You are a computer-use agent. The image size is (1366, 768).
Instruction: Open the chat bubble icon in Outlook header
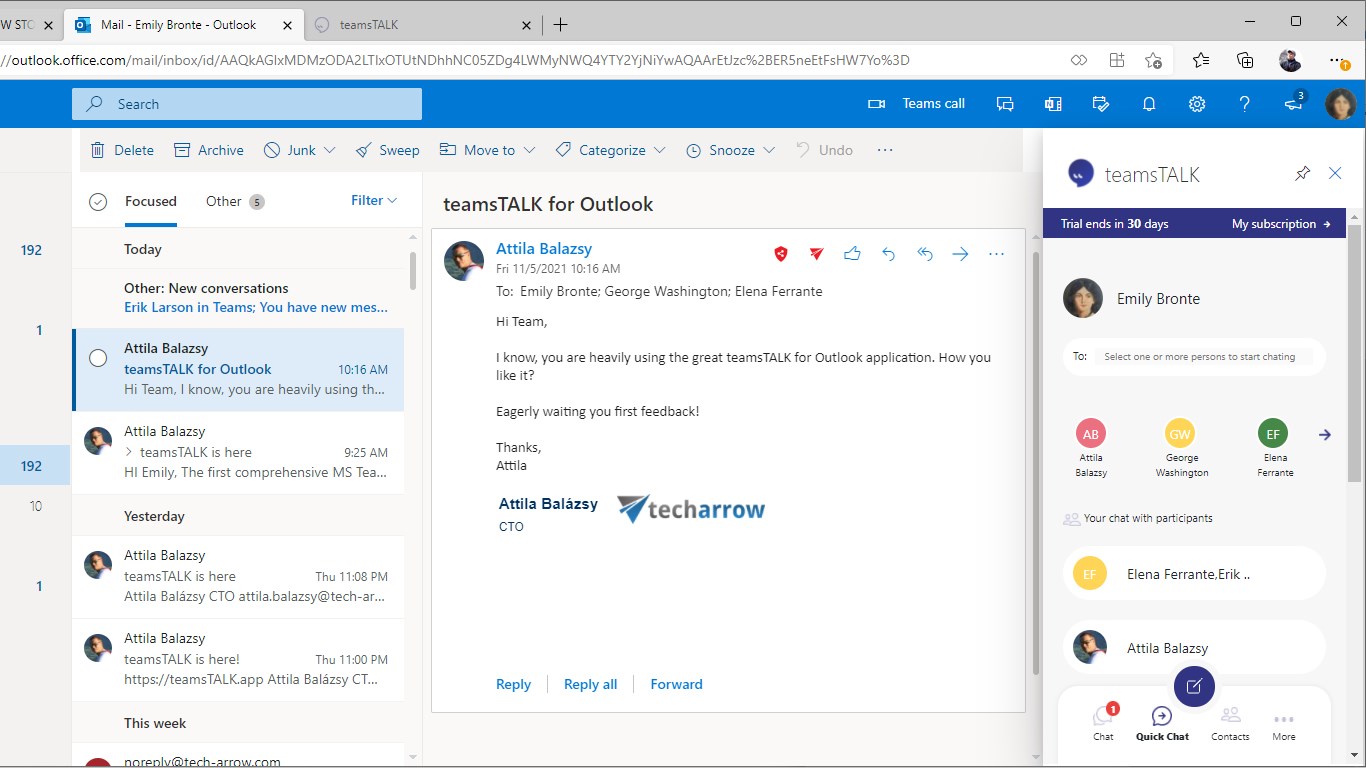(1006, 104)
